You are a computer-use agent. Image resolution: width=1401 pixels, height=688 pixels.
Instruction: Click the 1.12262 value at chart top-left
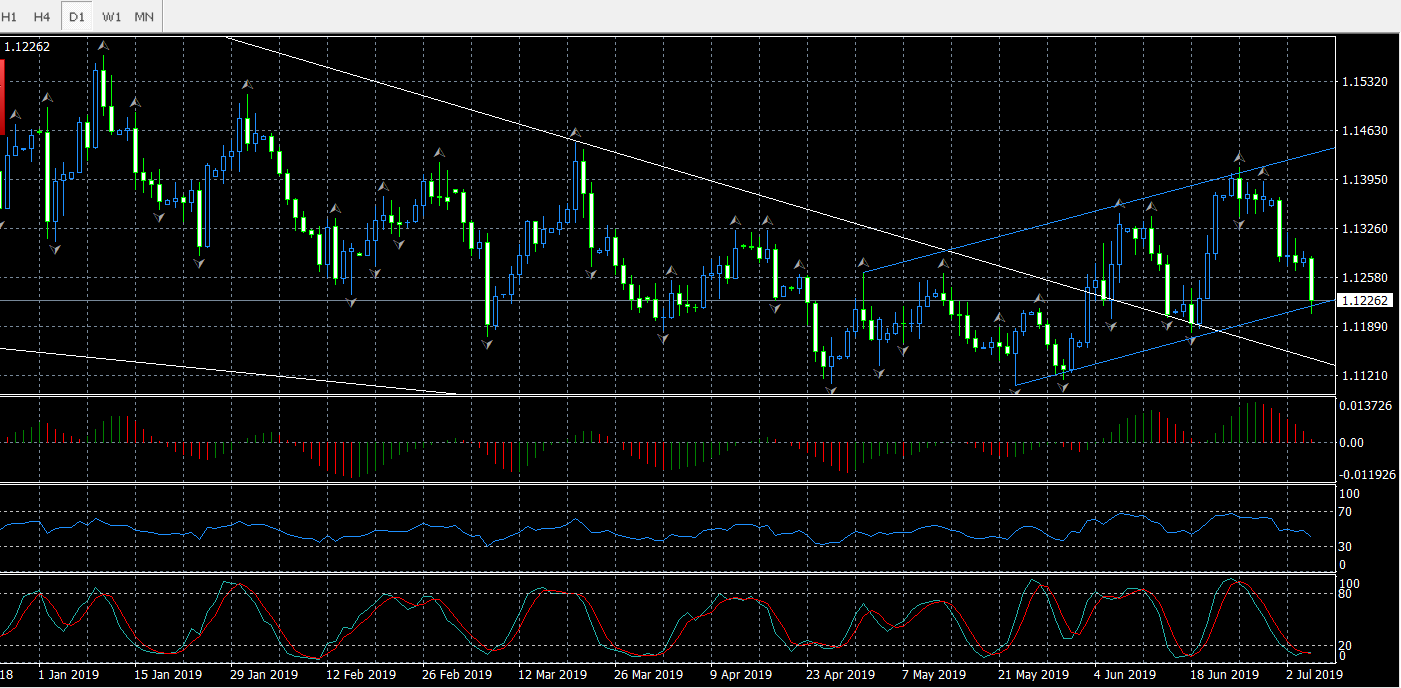(x=28, y=46)
